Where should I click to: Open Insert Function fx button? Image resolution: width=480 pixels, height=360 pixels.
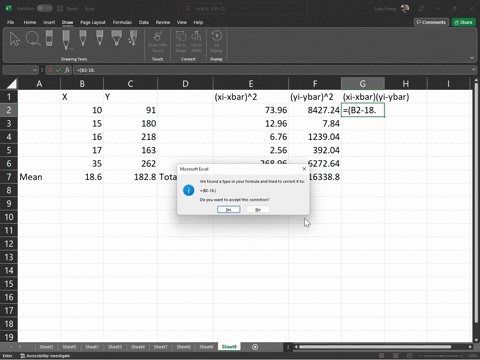[67, 70]
